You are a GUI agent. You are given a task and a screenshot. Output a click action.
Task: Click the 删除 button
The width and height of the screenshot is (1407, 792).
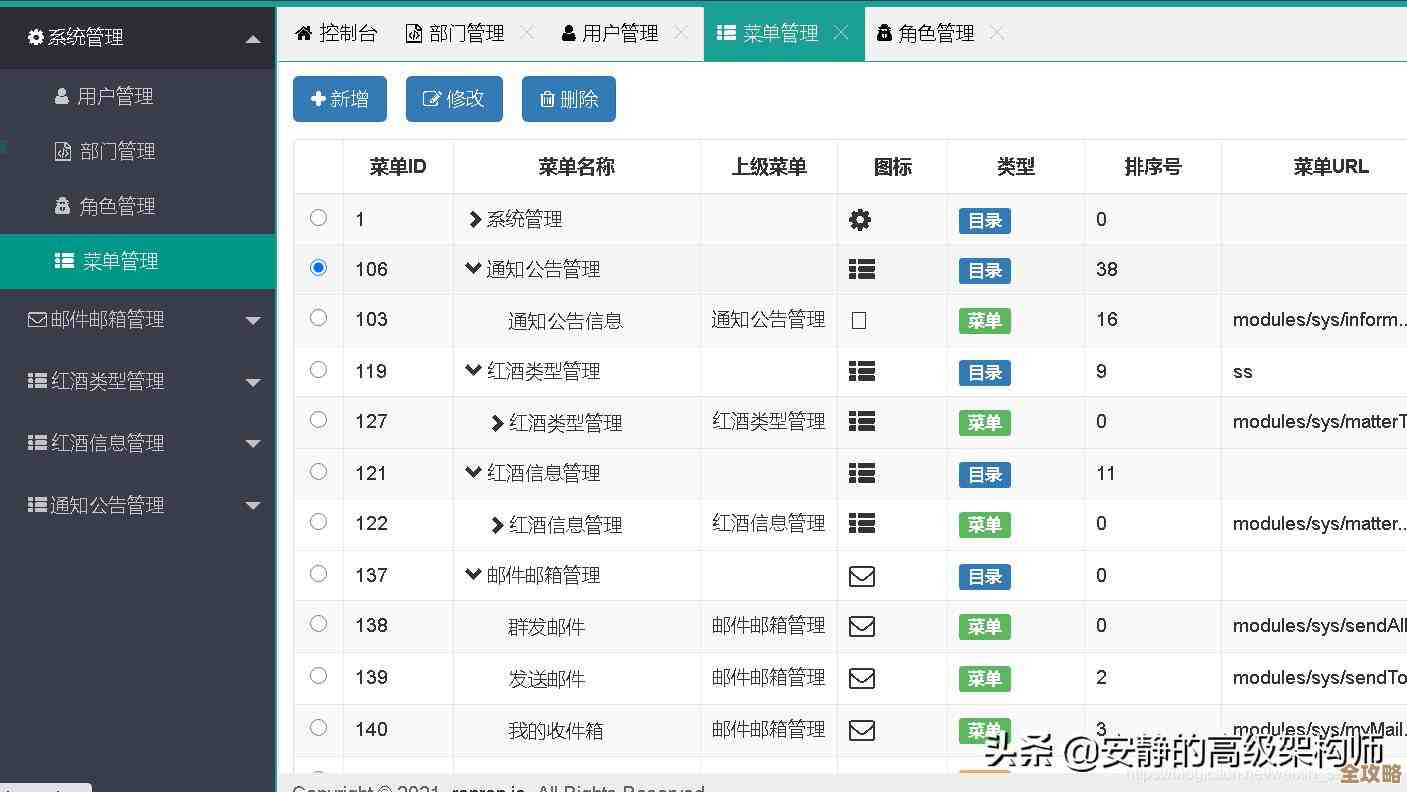[x=568, y=98]
